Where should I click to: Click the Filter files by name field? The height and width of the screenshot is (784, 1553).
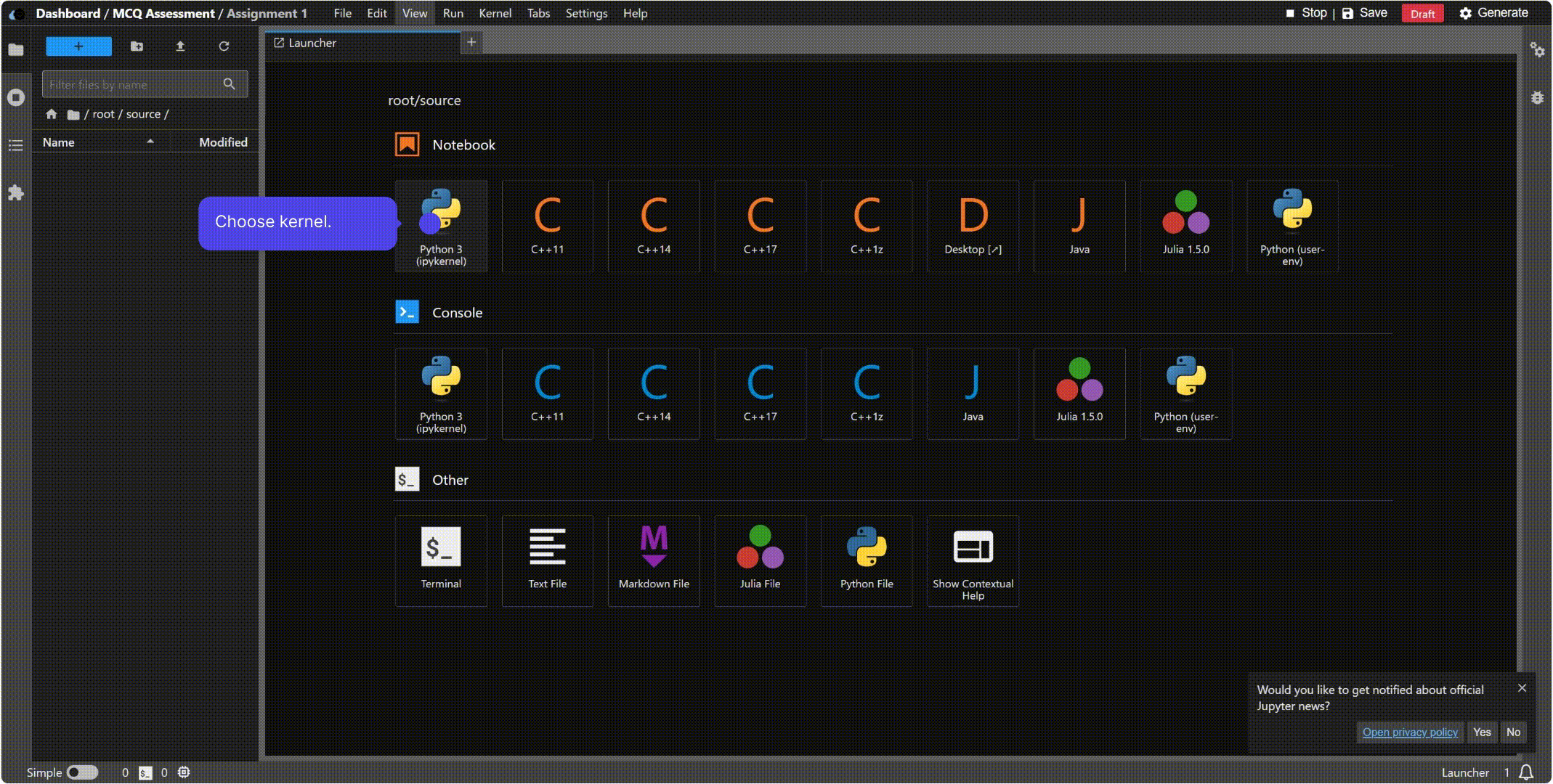coord(145,84)
